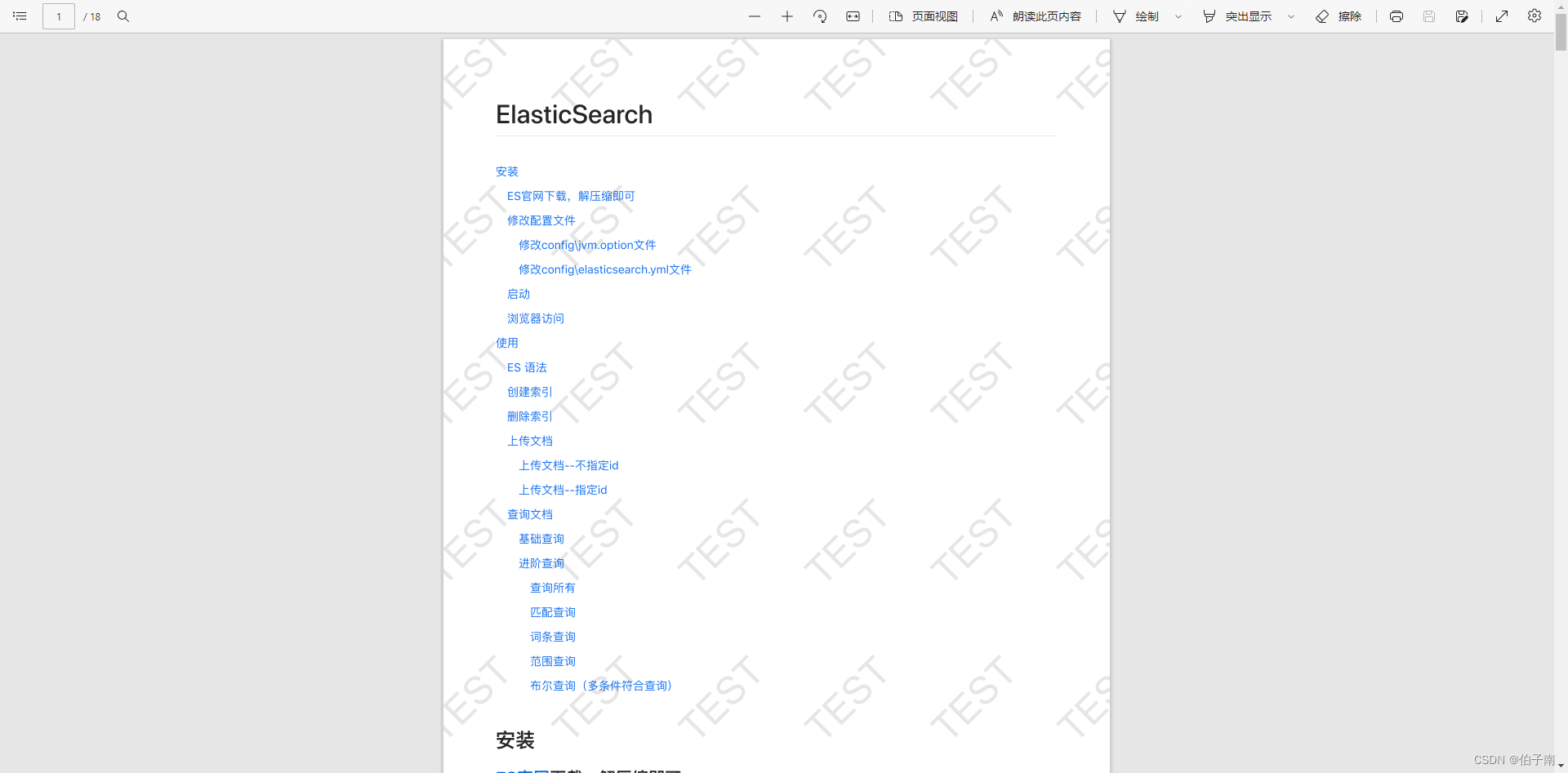Screen dimensions: 1568x773
Task: Click the page number input field
Action: coord(59,16)
